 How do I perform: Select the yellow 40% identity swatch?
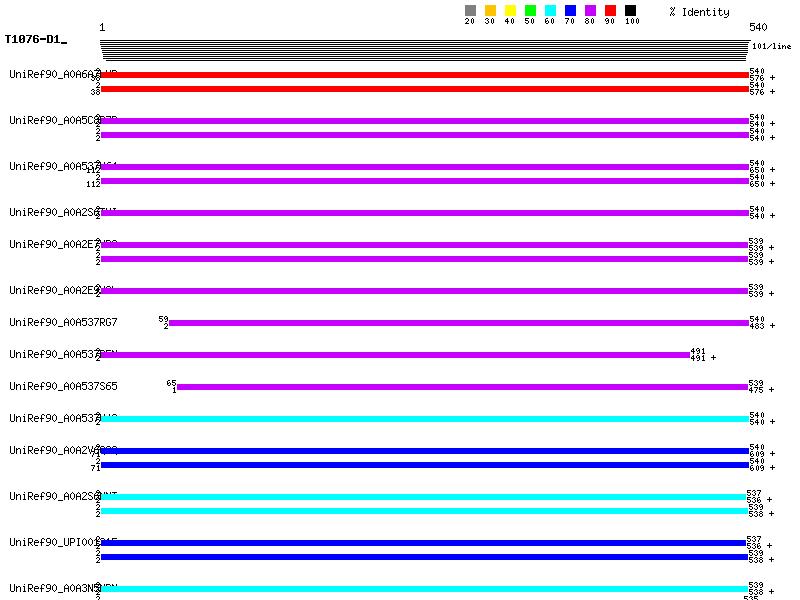tap(510, 11)
